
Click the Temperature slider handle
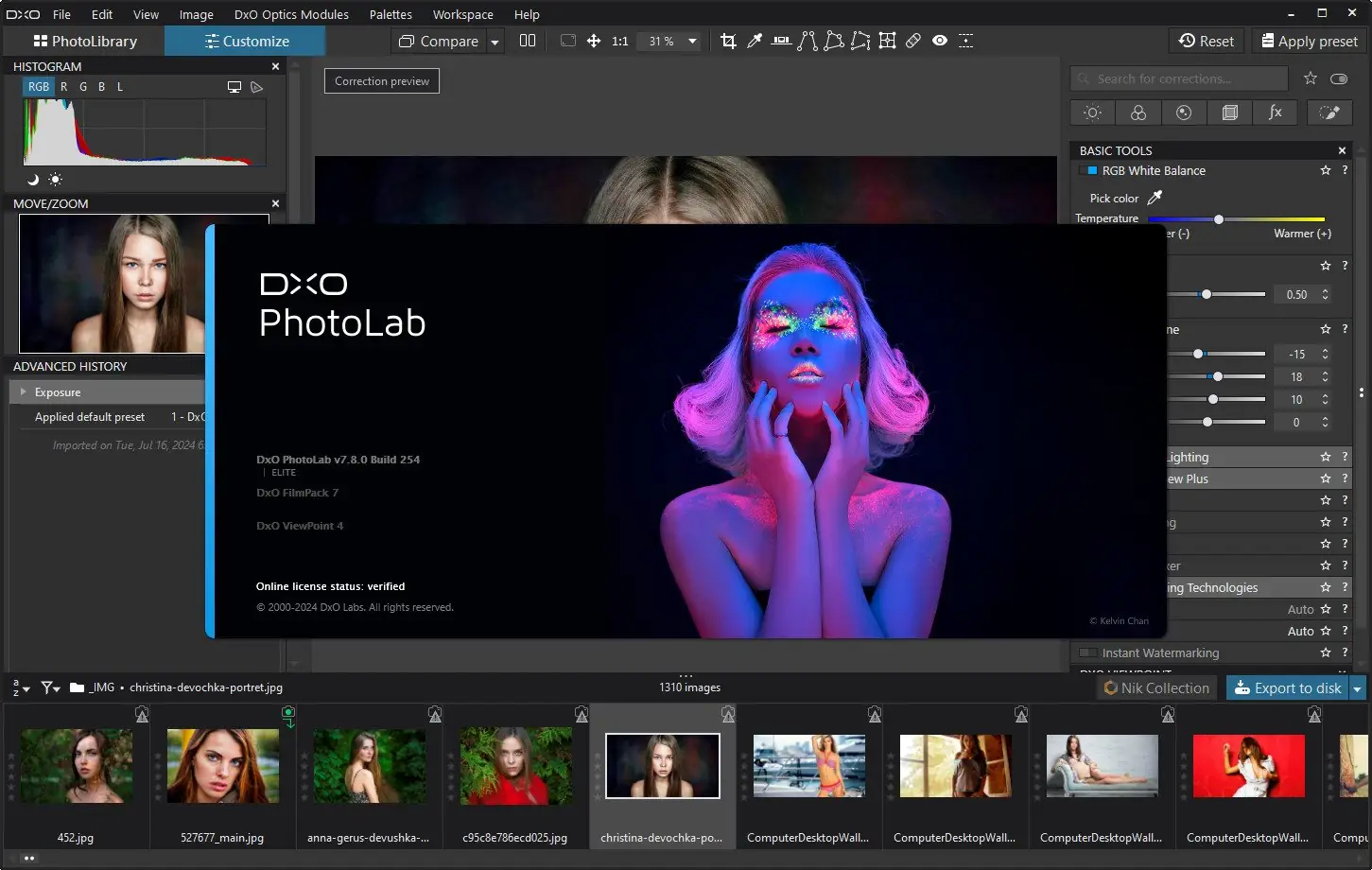click(x=1219, y=219)
